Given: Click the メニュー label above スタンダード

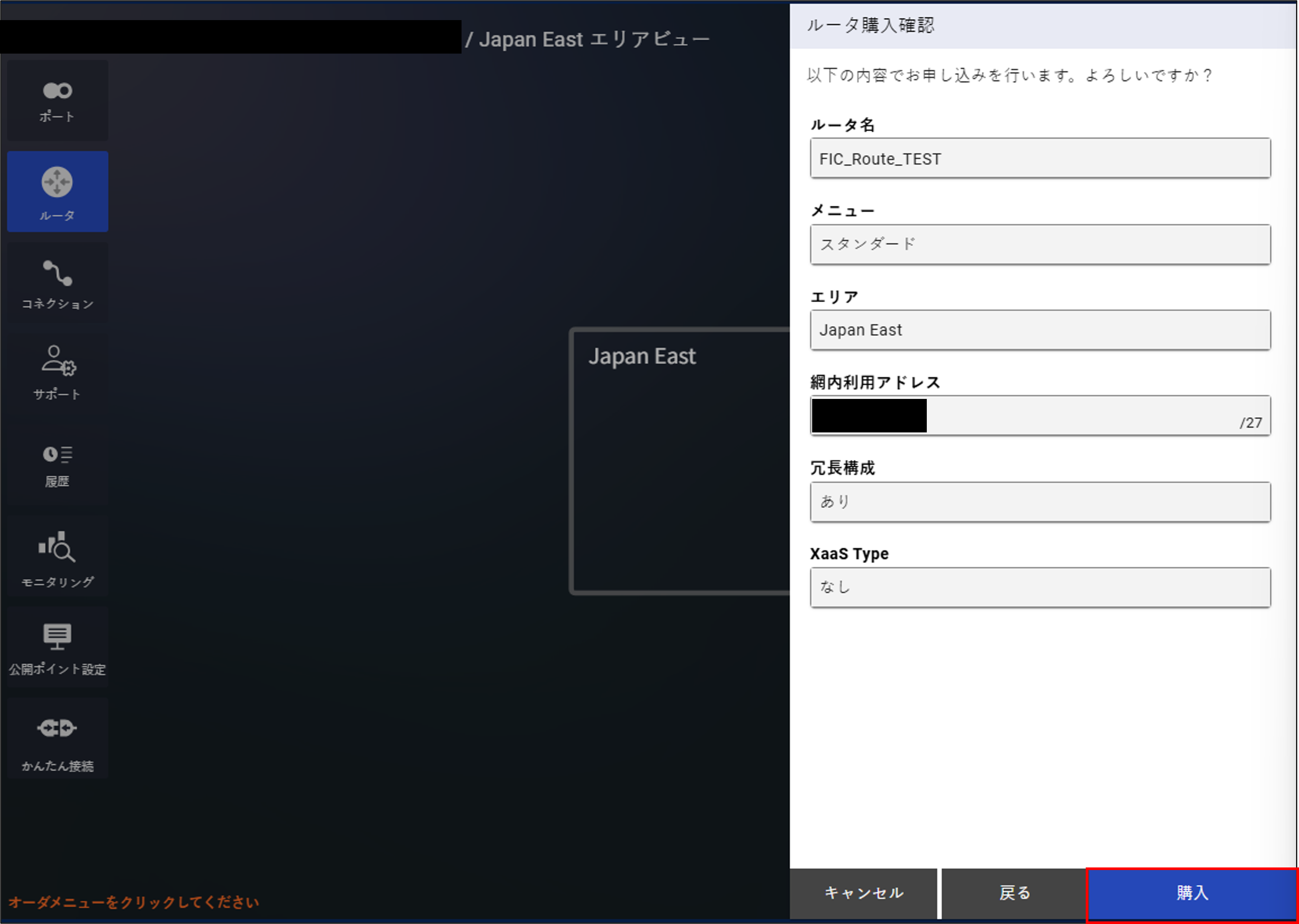Looking at the screenshot, I should tap(843, 211).
